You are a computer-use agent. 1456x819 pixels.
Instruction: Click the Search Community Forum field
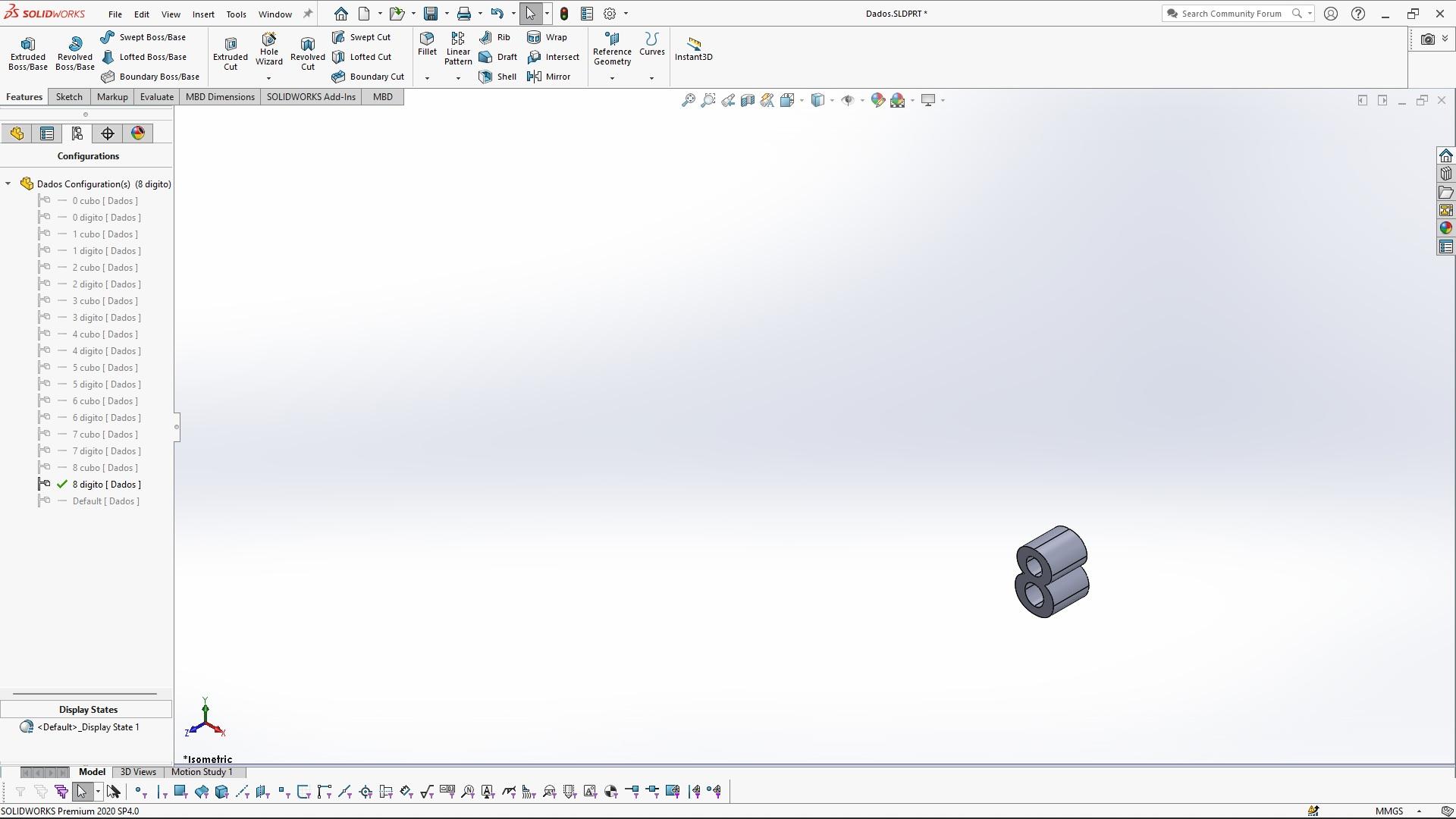click(1231, 14)
